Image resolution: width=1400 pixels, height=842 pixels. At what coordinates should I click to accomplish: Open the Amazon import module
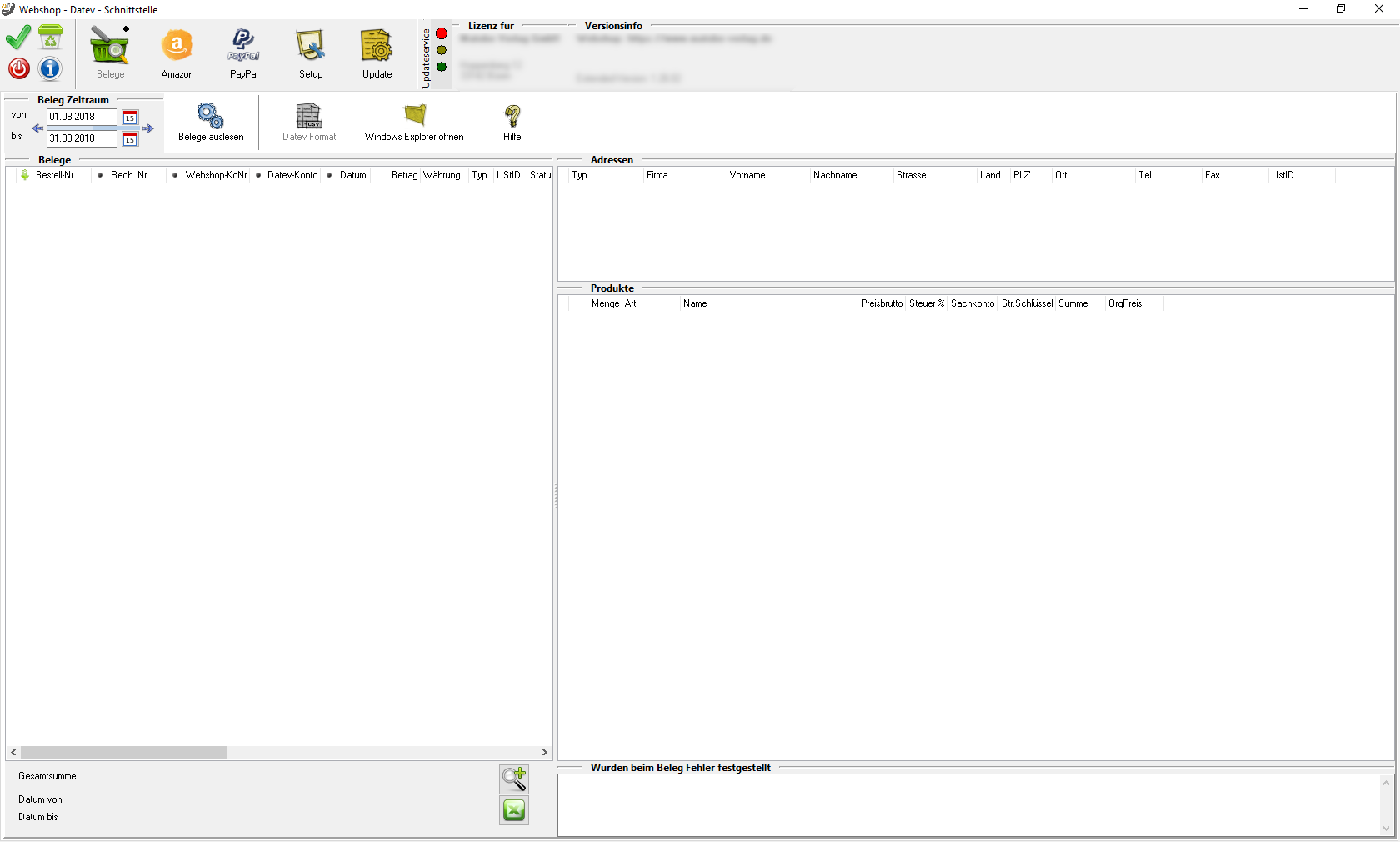(x=177, y=53)
